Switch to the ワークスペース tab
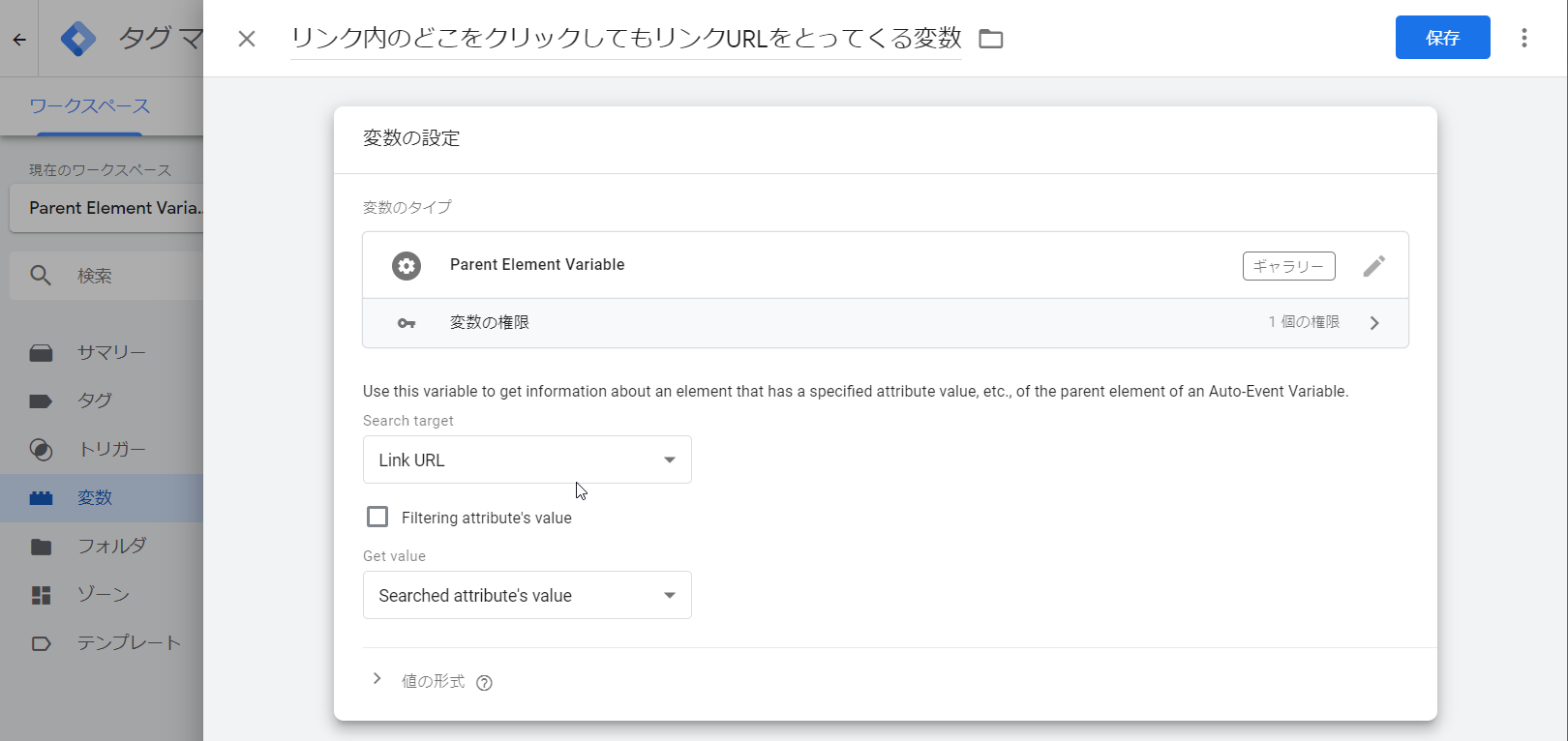Screen dimensions: 1568x741 click(x=89, y=106)
